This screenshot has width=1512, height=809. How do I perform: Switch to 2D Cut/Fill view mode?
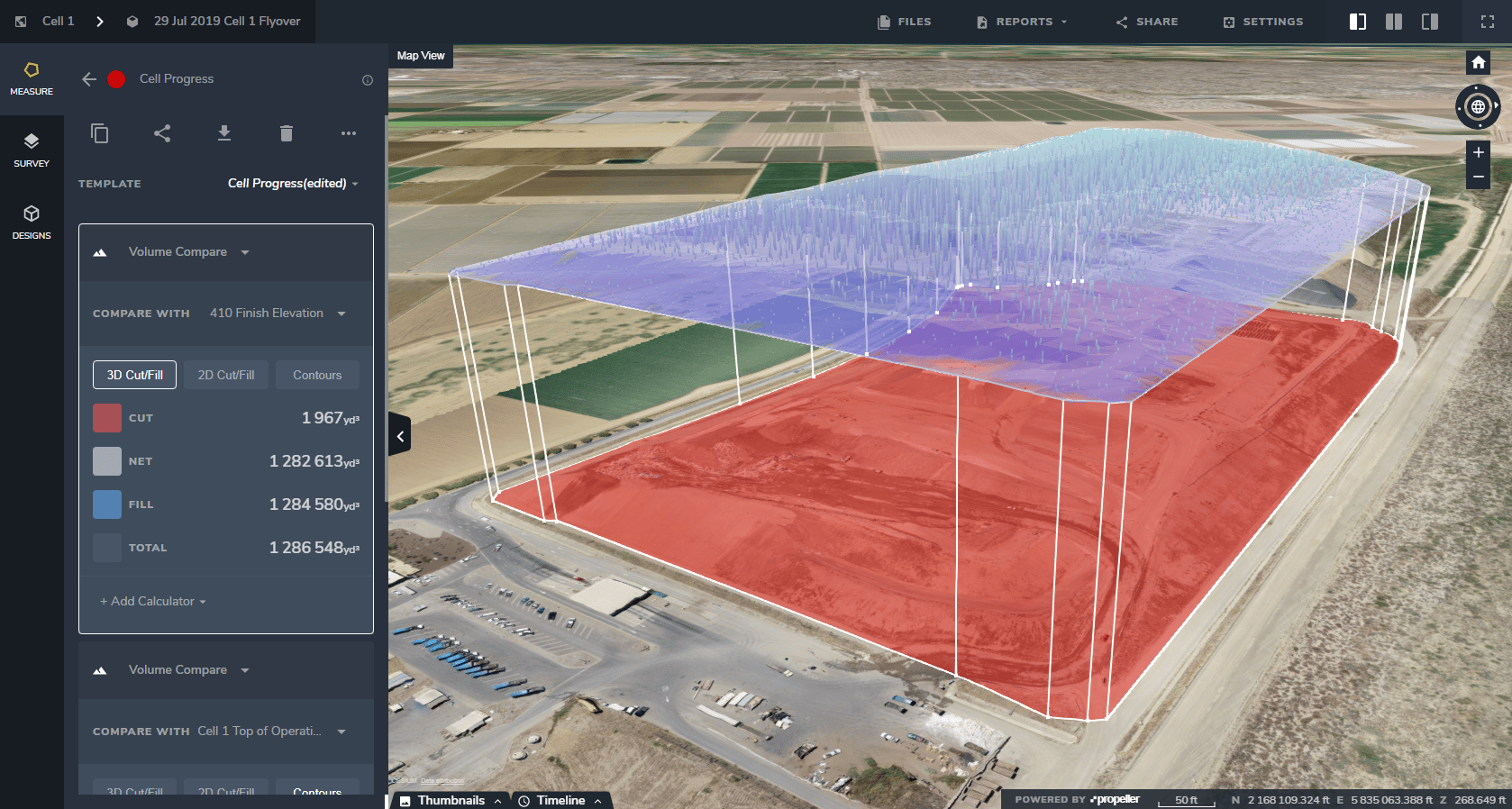coord(226,375)
